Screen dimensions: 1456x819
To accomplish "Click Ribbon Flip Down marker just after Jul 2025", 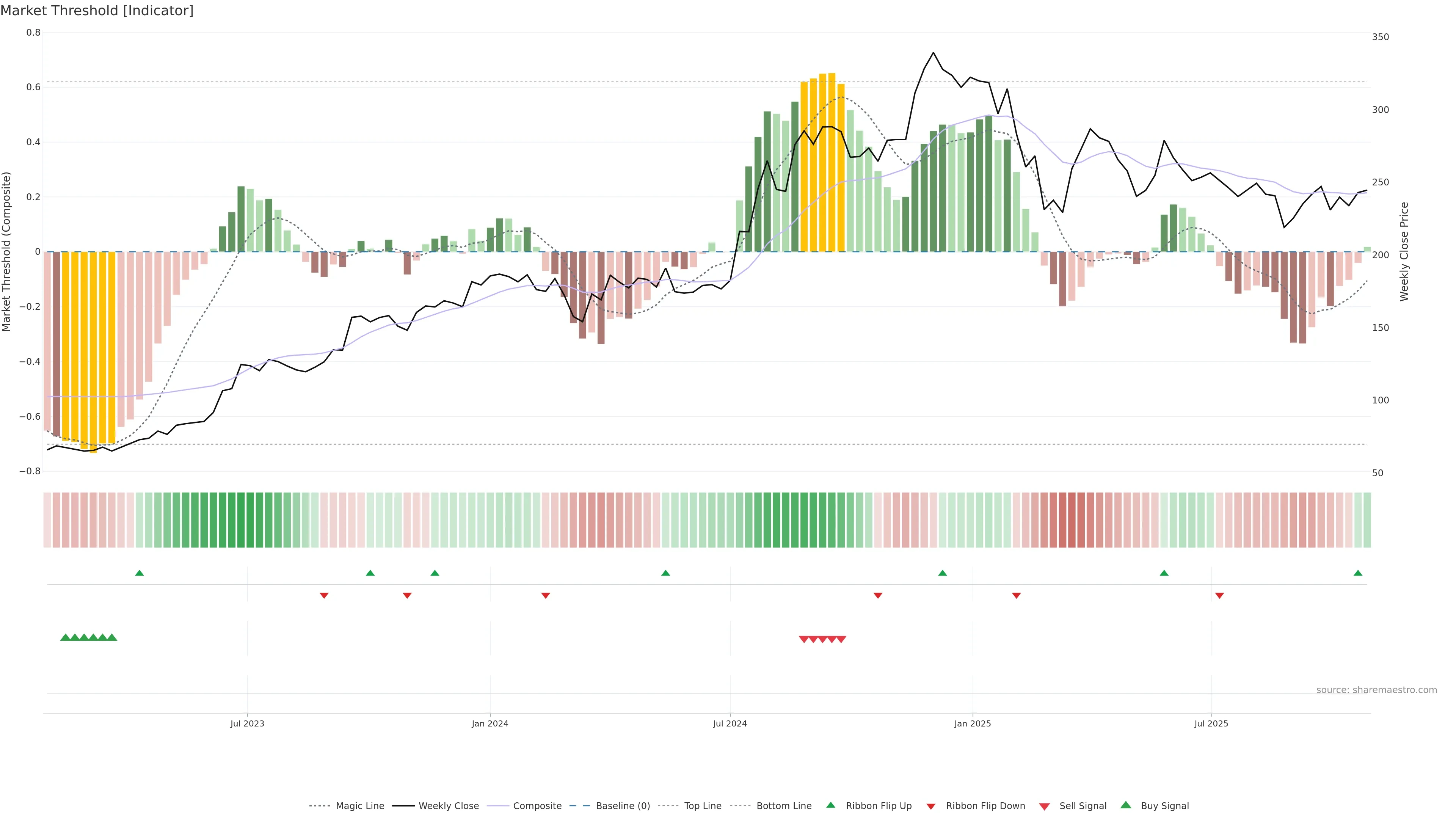I will 1219,596.
